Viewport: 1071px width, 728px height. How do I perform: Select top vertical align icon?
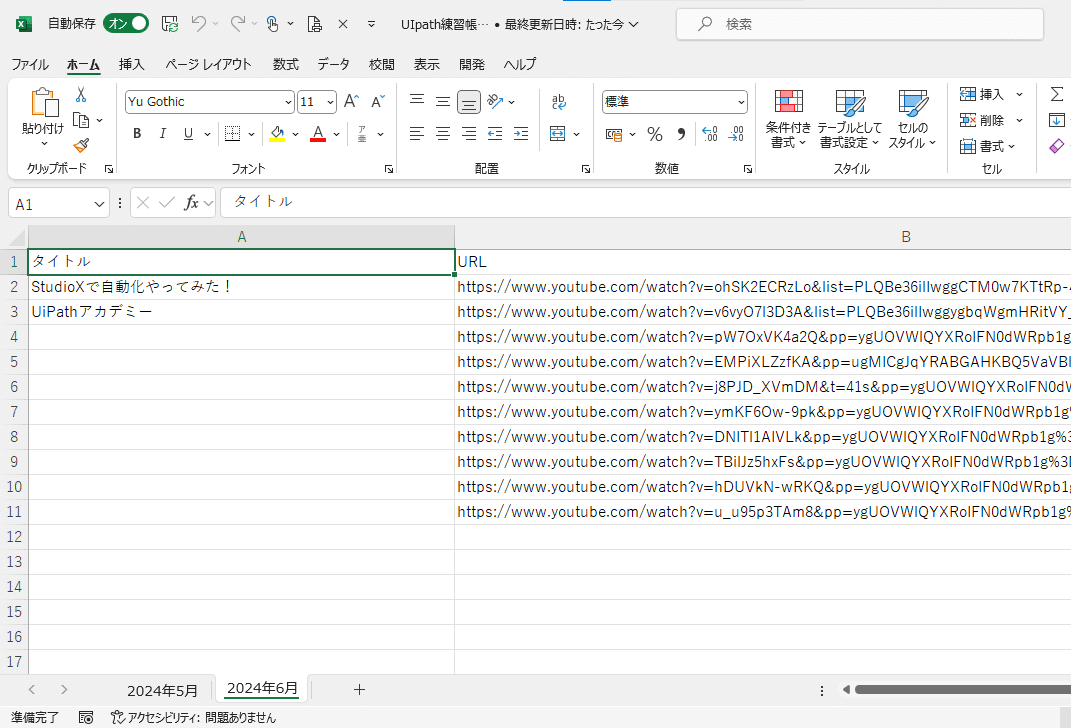pos(417,102)
